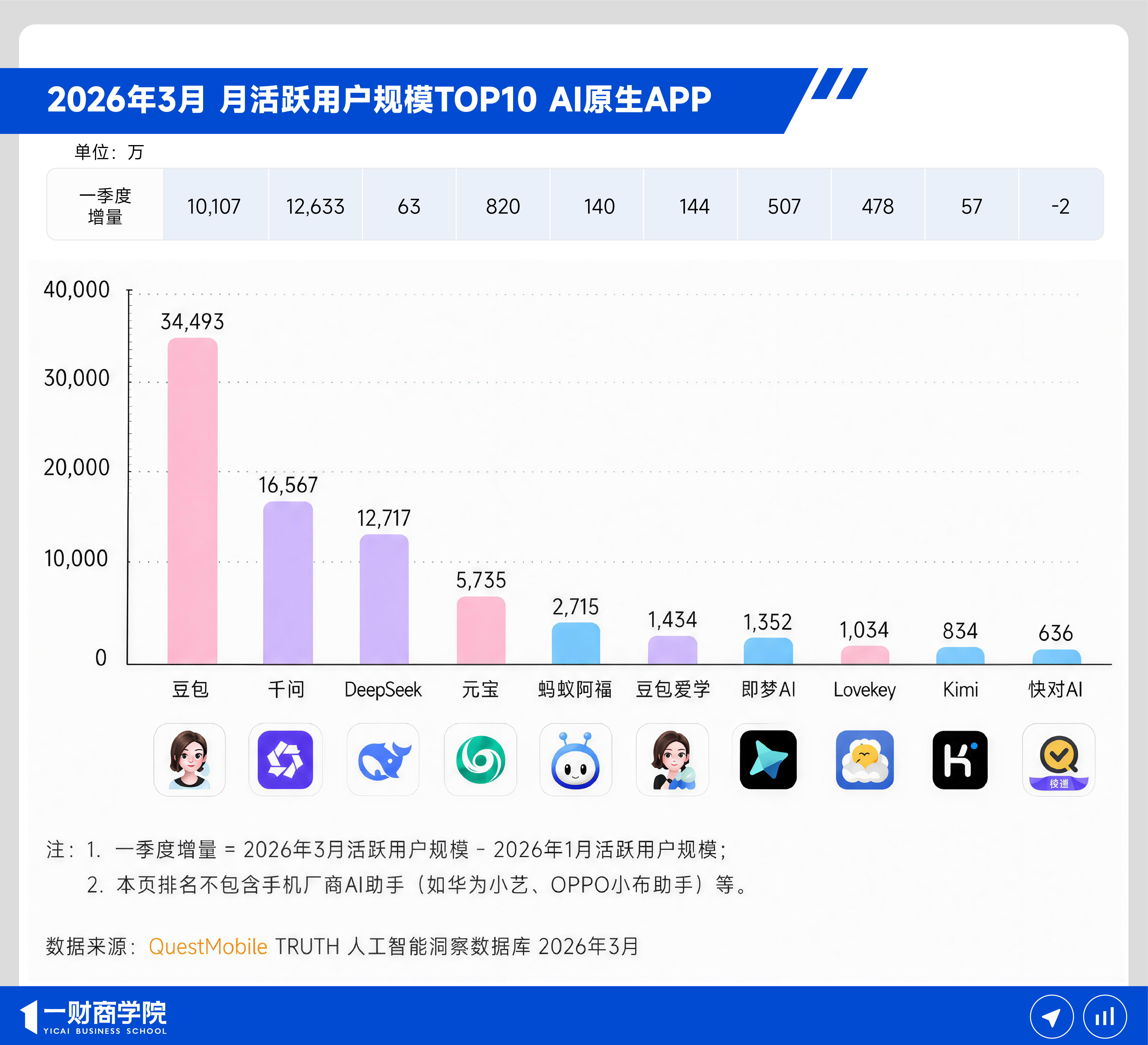Click the 元宝 green swirl icon
The image size is (1148, 1045).
pos(481,759)
